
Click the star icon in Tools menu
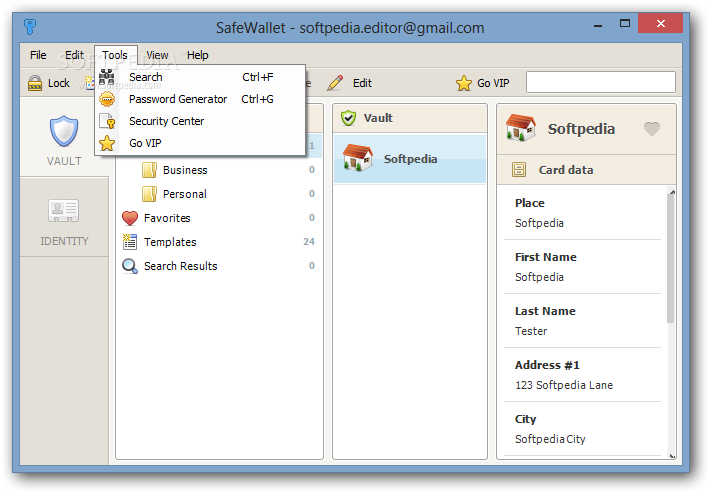pos(107,143)
